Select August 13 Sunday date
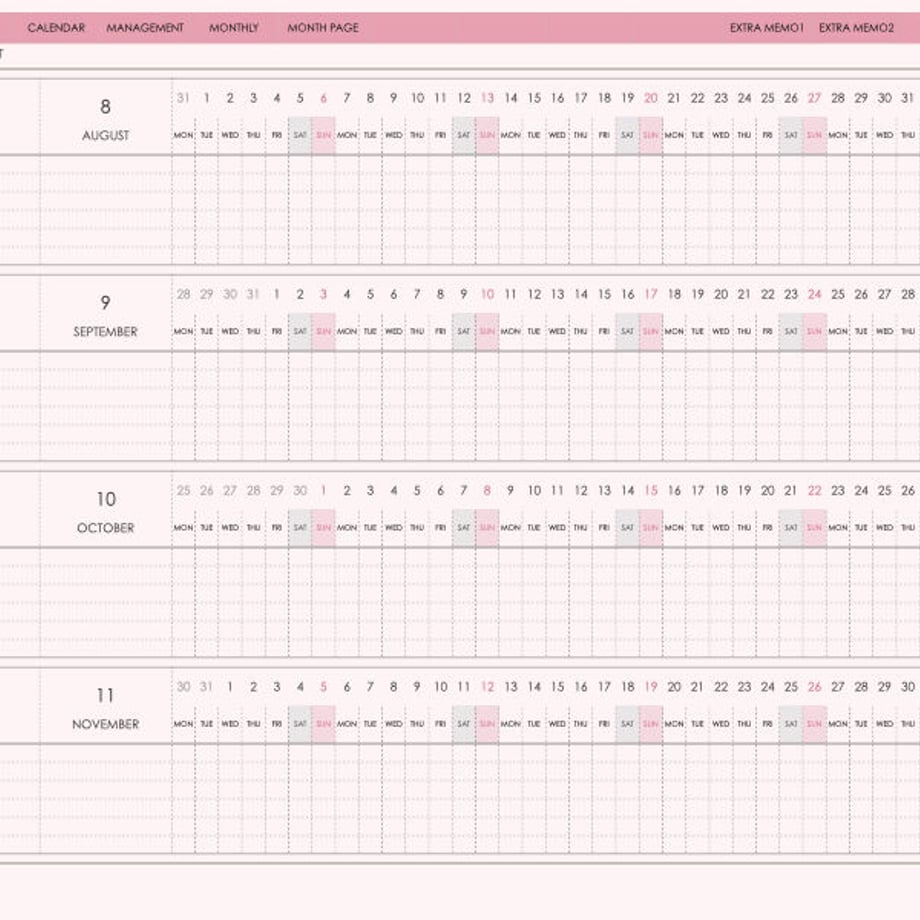The width and height of the screenshot is (920, 920). pos(487,98)
